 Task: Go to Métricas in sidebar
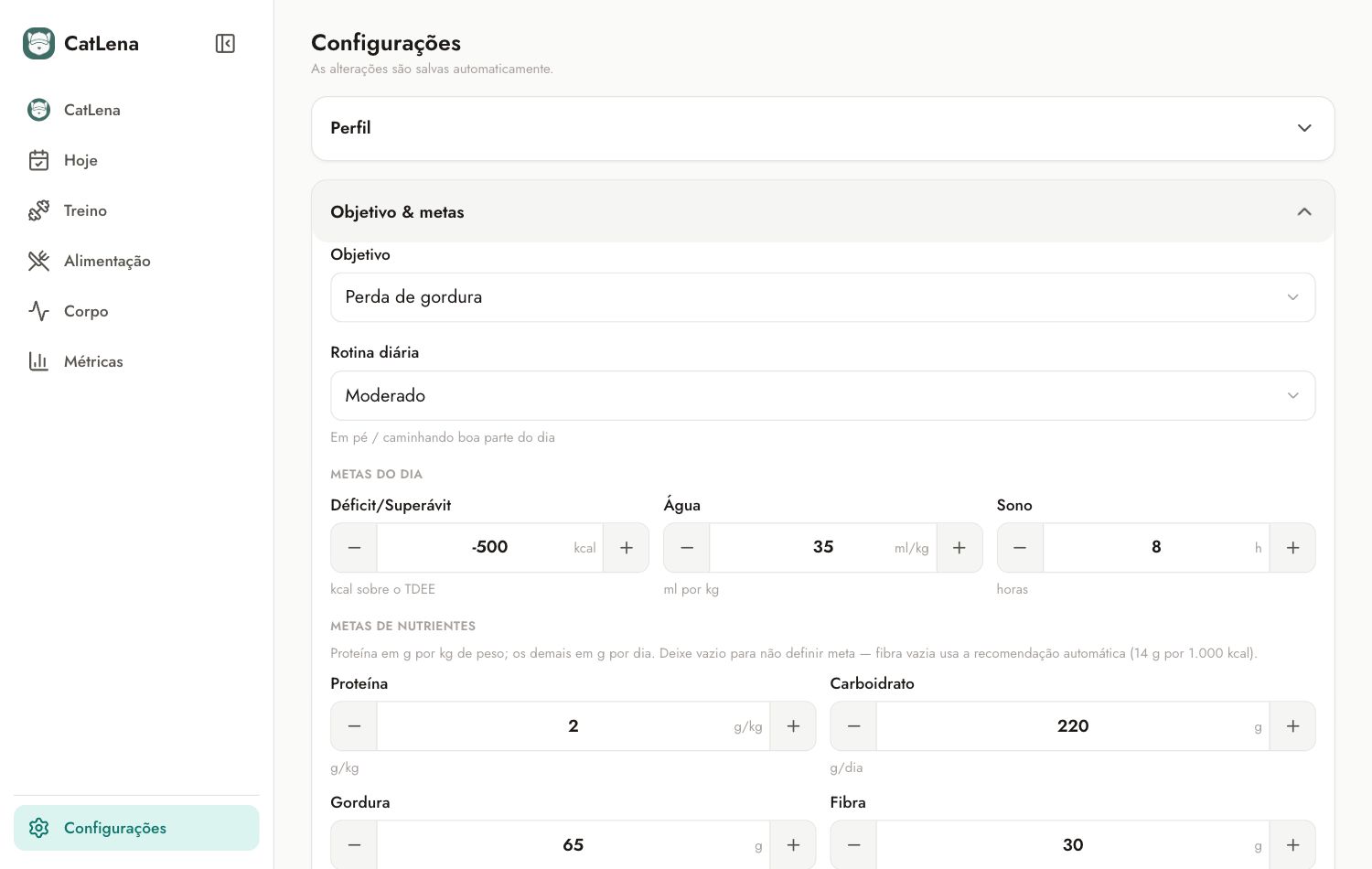coord(136,361)
